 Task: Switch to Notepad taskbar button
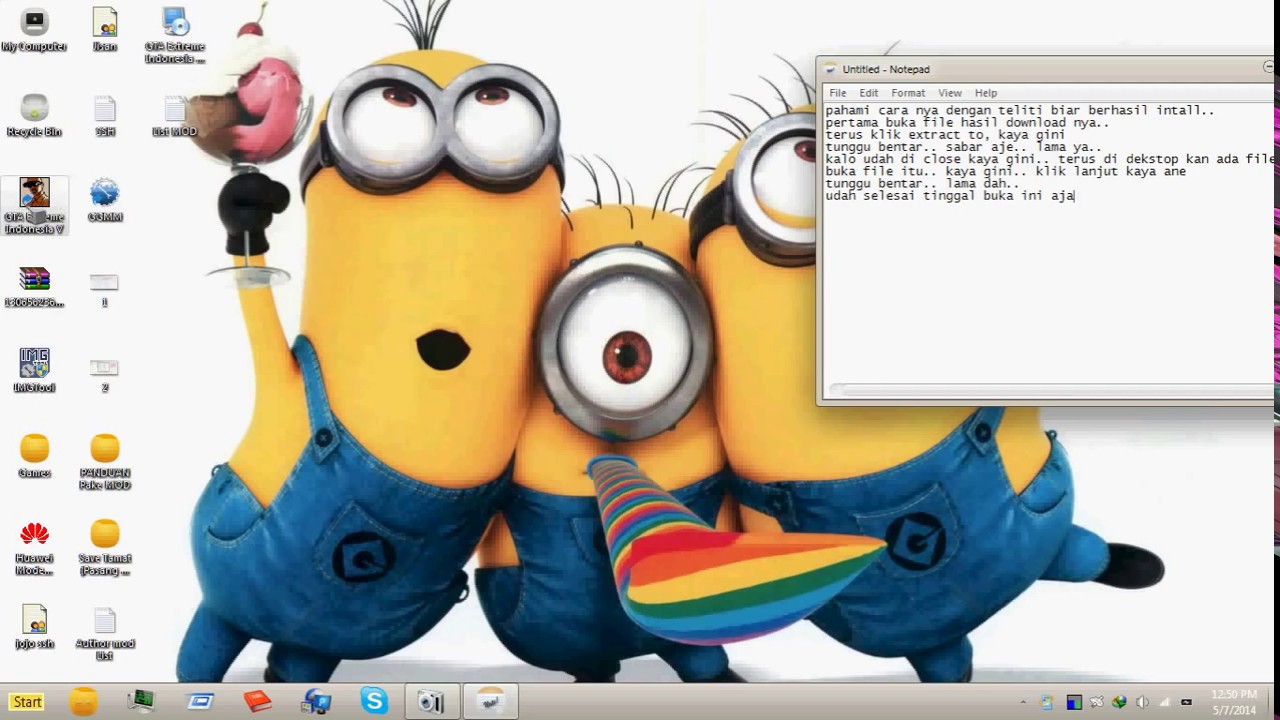[x=490, y=702]
